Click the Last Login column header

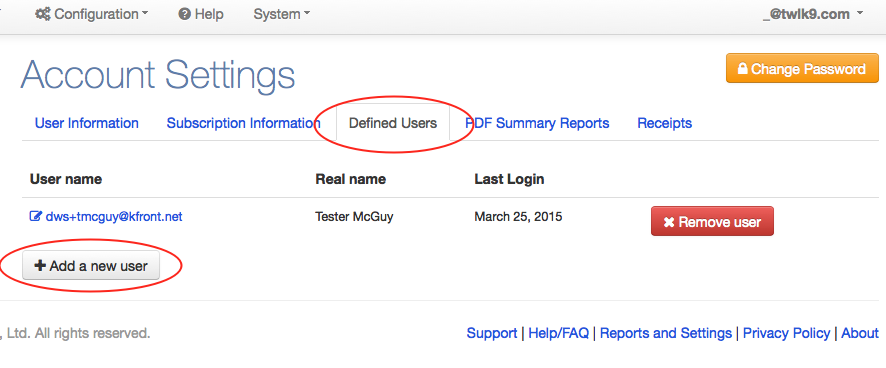509,179
